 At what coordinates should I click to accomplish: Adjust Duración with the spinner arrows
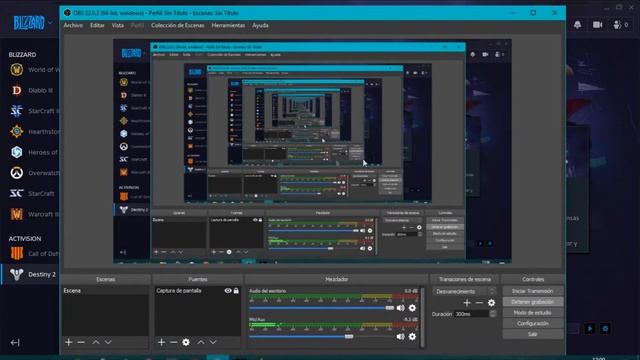(493, 314)
